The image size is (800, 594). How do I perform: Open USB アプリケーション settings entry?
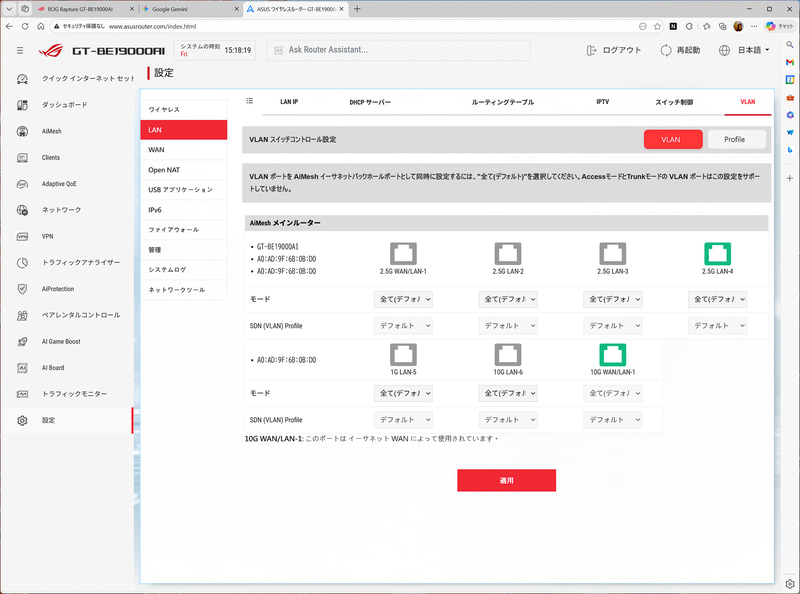(184, 190)
